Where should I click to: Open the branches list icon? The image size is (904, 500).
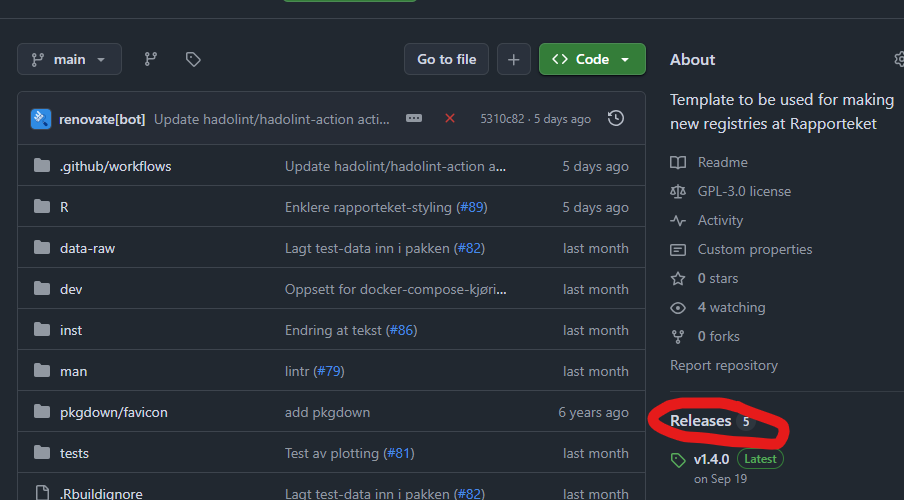(151, 59)
